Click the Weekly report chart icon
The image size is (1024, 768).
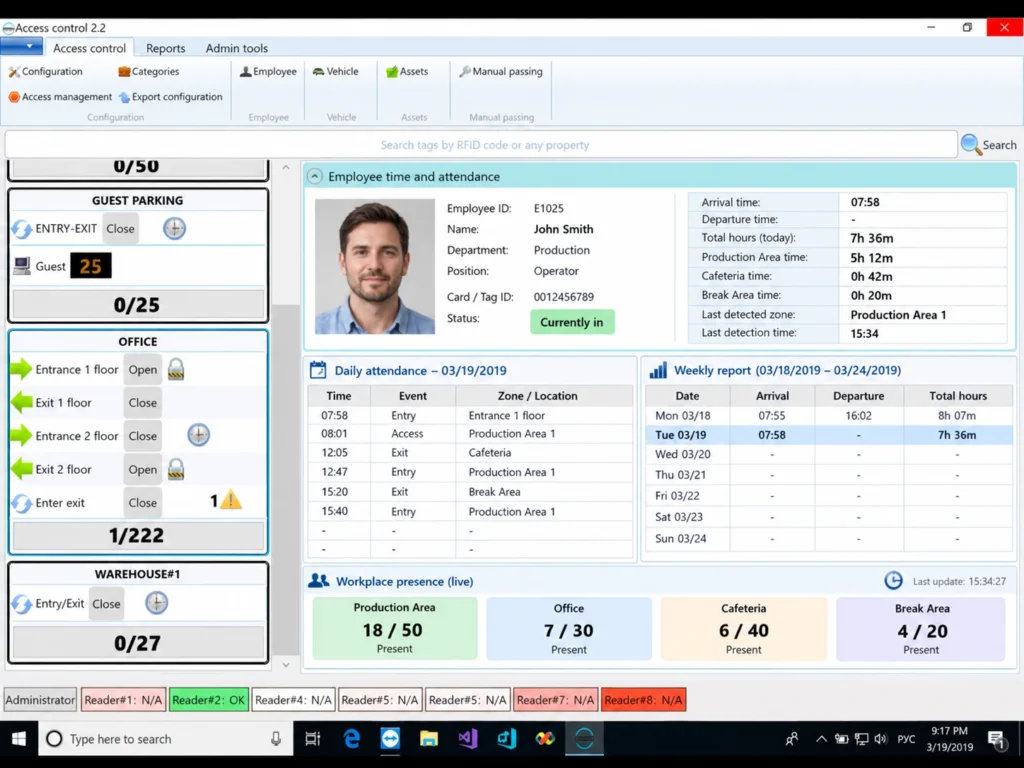click(658, 370)
